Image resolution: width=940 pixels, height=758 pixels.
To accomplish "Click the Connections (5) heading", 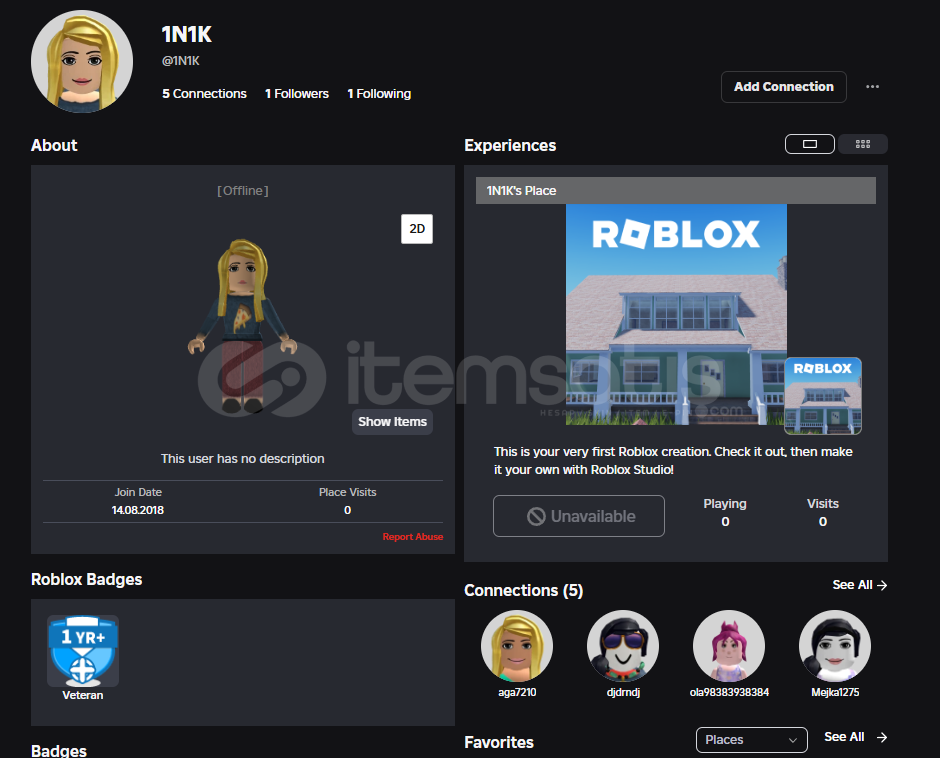I will (x=523, y=591).
